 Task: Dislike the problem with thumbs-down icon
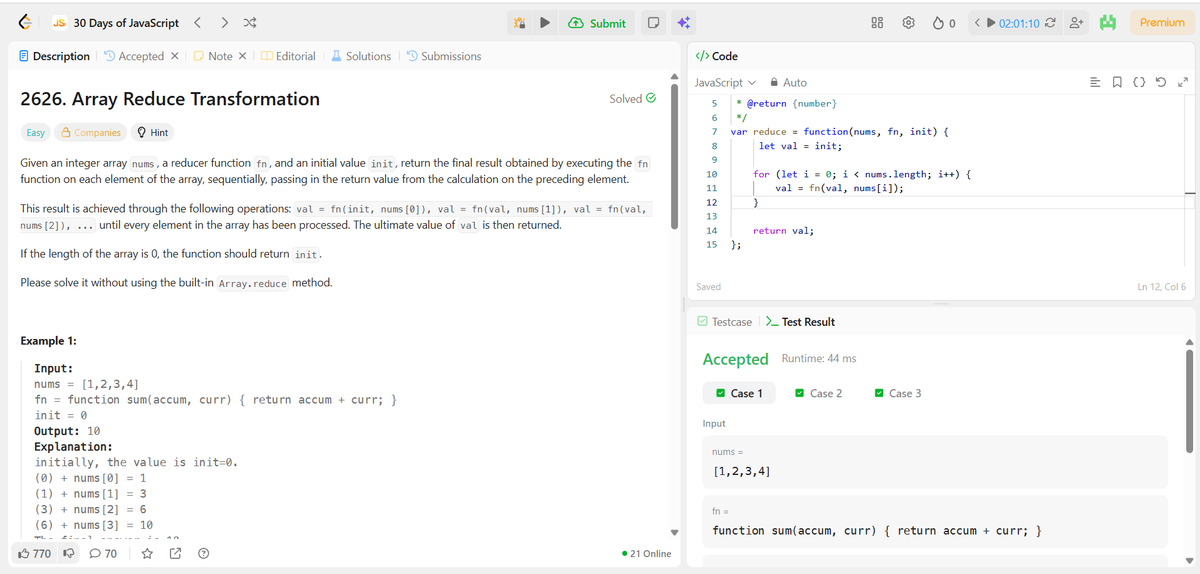(71, 553)
